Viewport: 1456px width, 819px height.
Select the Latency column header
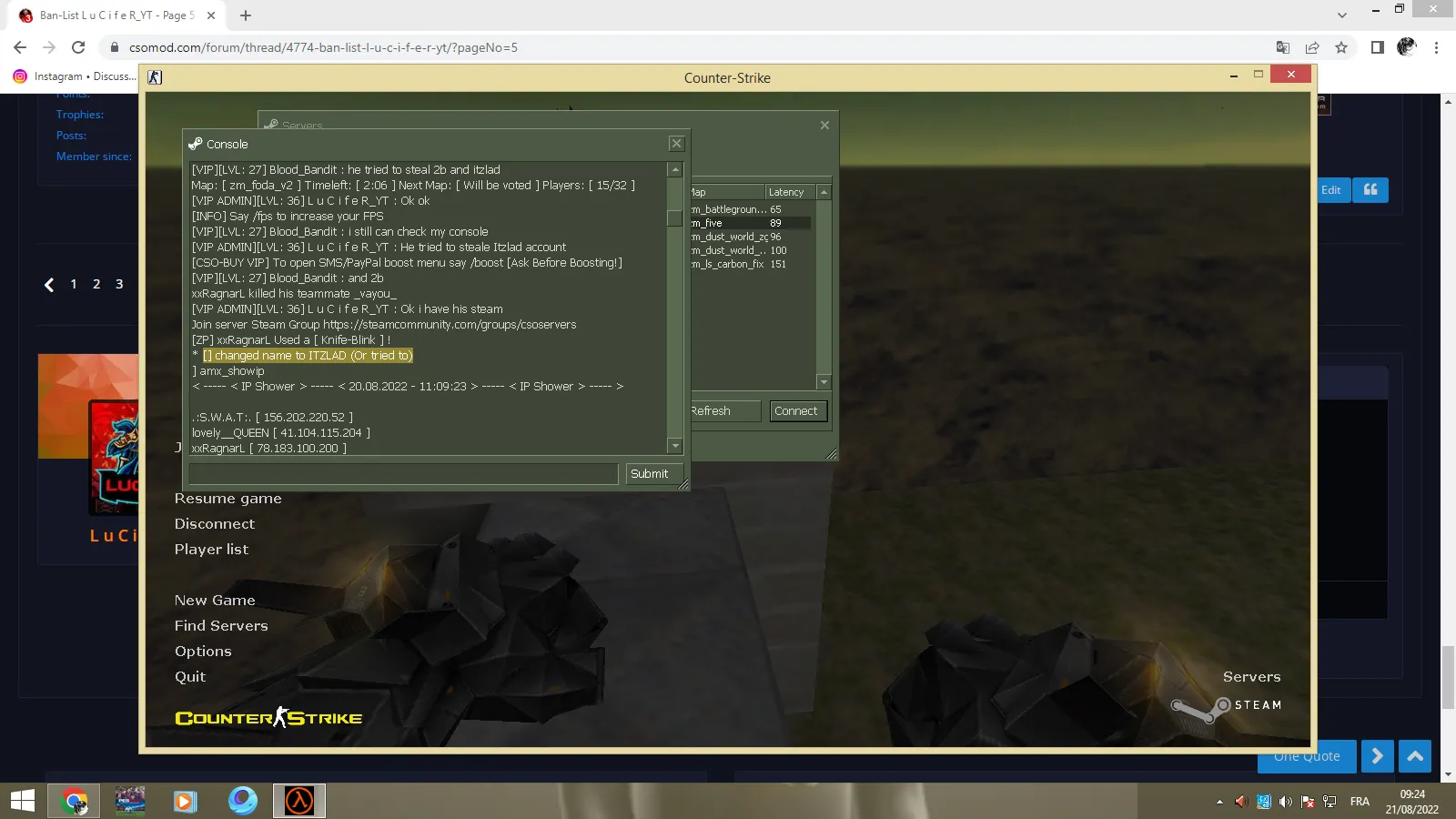tap(790, 192)
